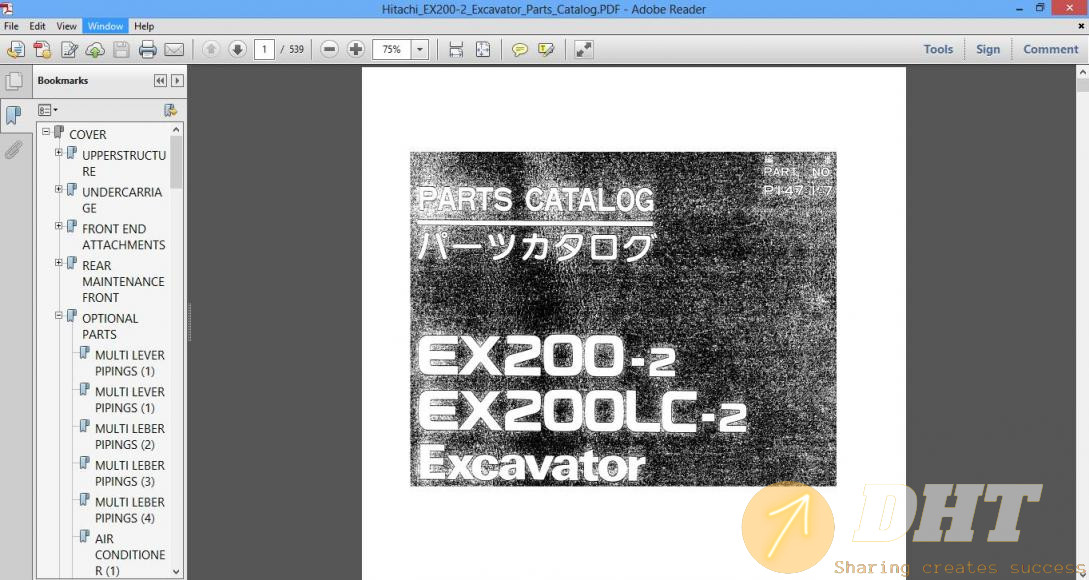Open the Help menu
This screenshot has width=1089, height=580.
tap(144, 26)
